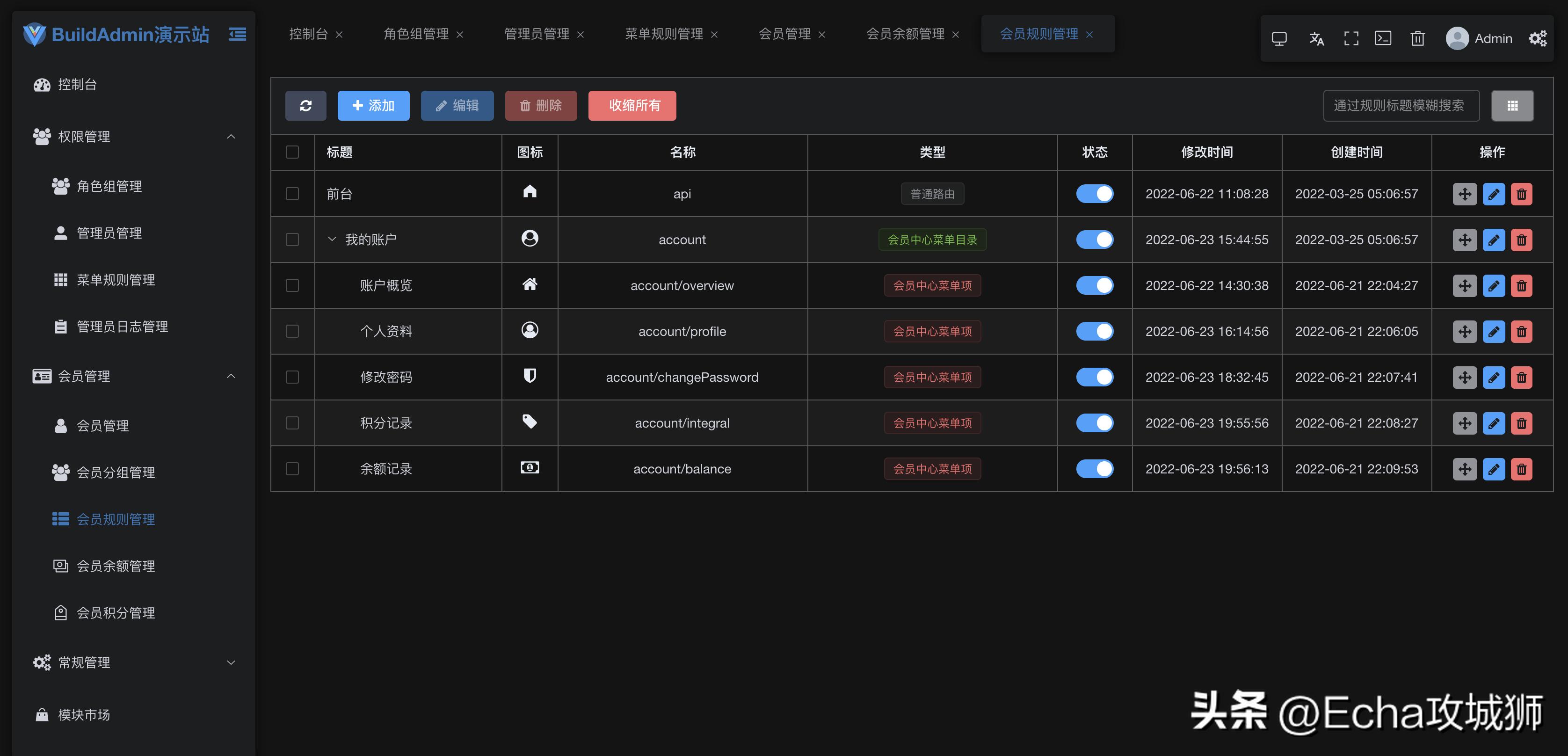Image resolution: width=1568 pixels, height=756 pixels.
Task: Collapse the 我的账户 tree row
Action: tap(332, 239)
